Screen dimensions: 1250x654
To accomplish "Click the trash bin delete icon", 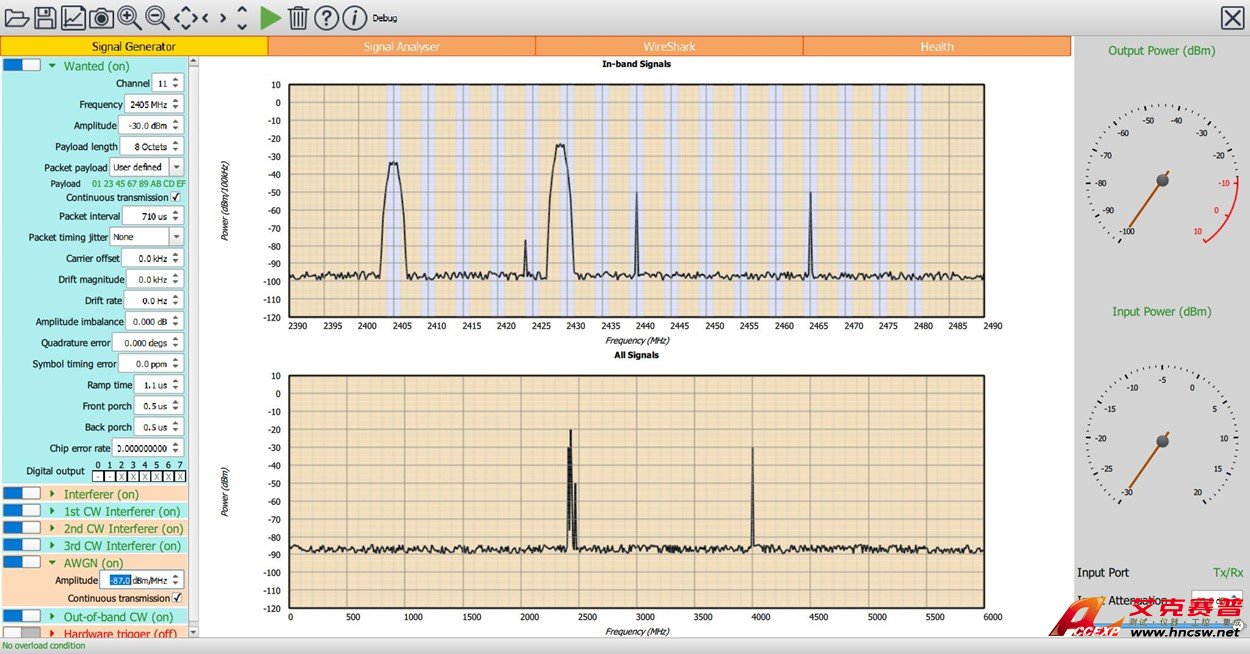I will coord(298,17).
